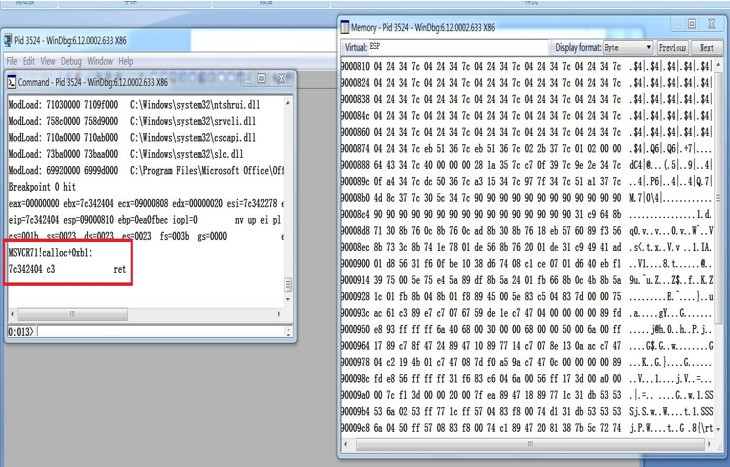Screen dimensions: 730x467
Task: Click the register line starting eax=00000000
Action: tap(146, 203)
